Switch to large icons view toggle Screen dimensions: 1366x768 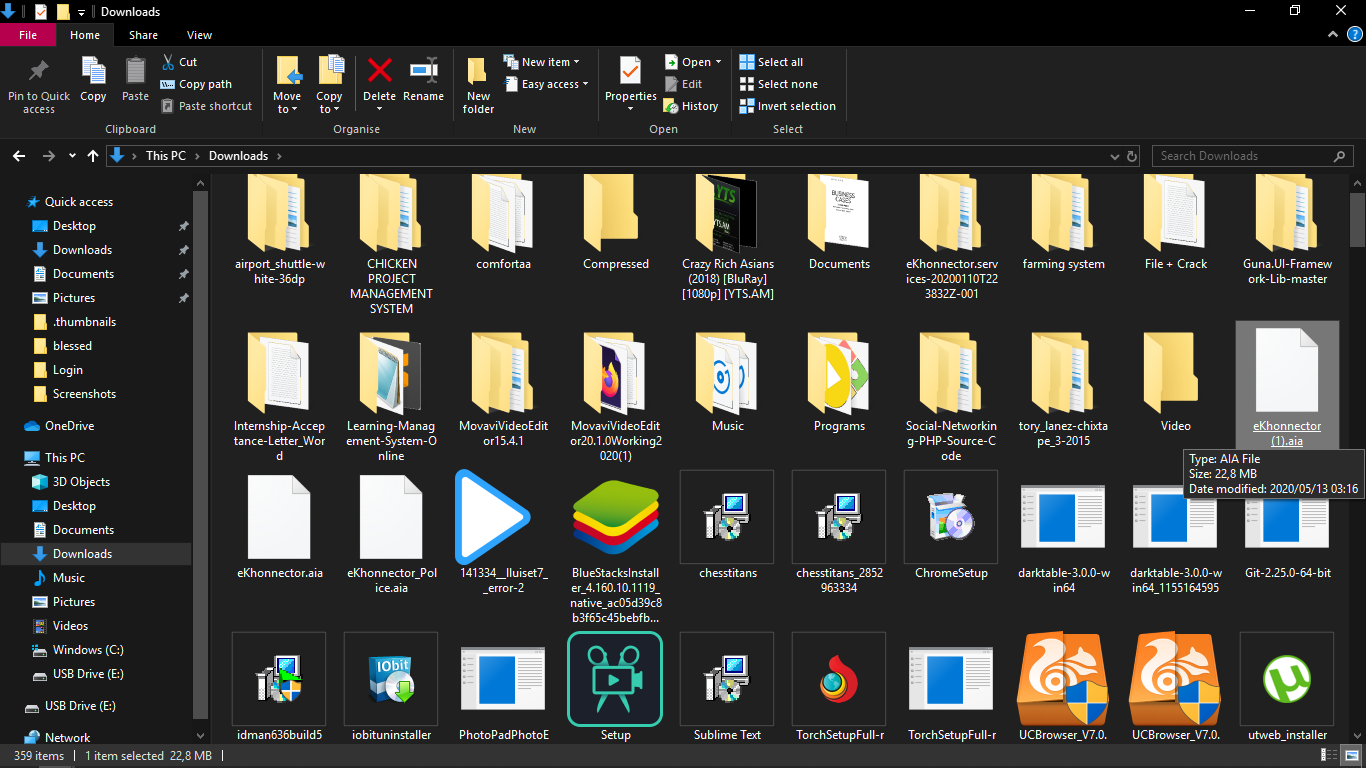[1353, 756]
